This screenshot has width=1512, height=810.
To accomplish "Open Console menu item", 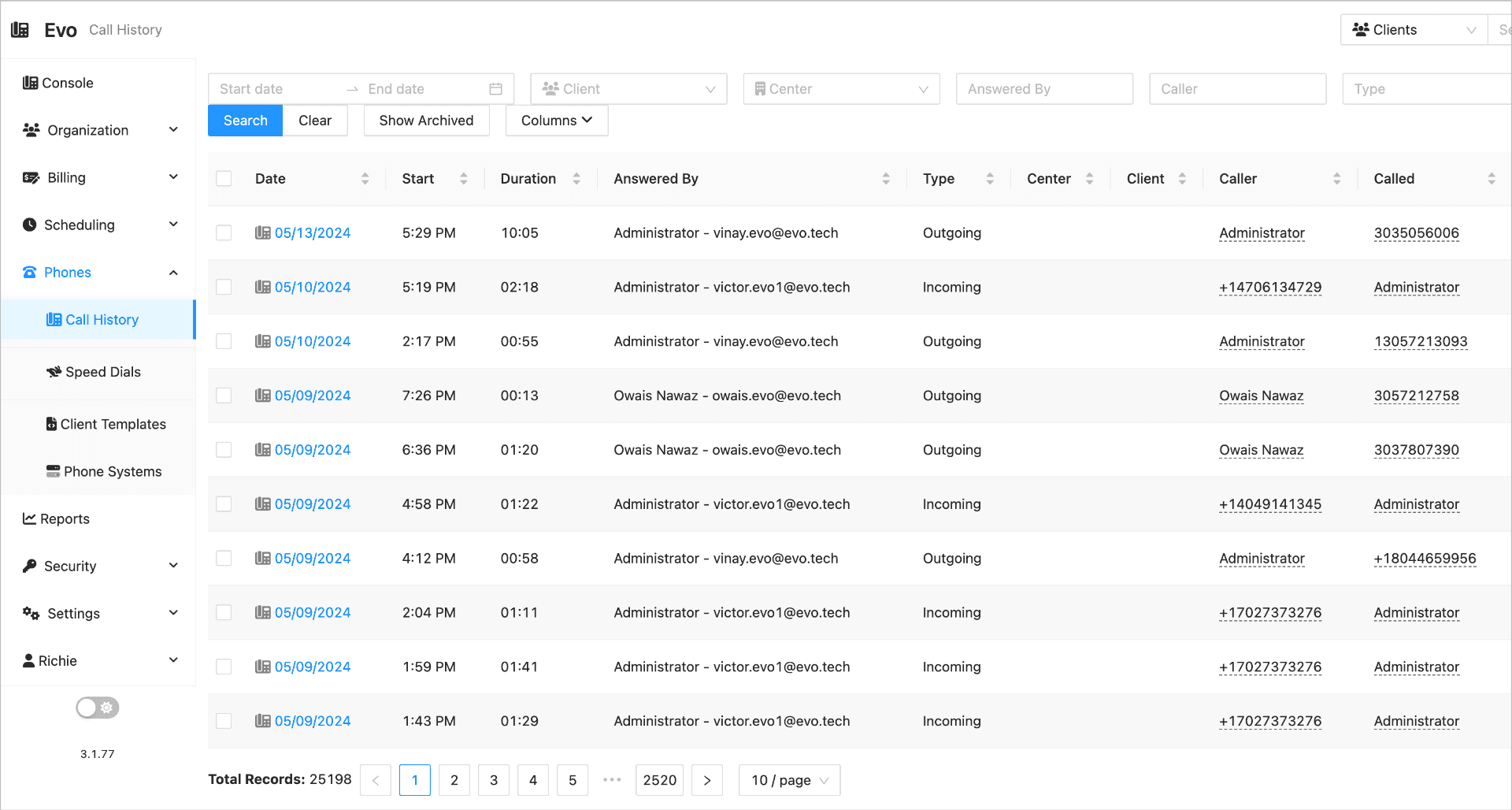I will pyautogui.click(x=98, y=83).
